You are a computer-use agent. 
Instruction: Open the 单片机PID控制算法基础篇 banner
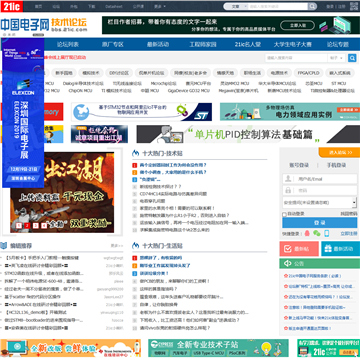(x=248, y=134)
